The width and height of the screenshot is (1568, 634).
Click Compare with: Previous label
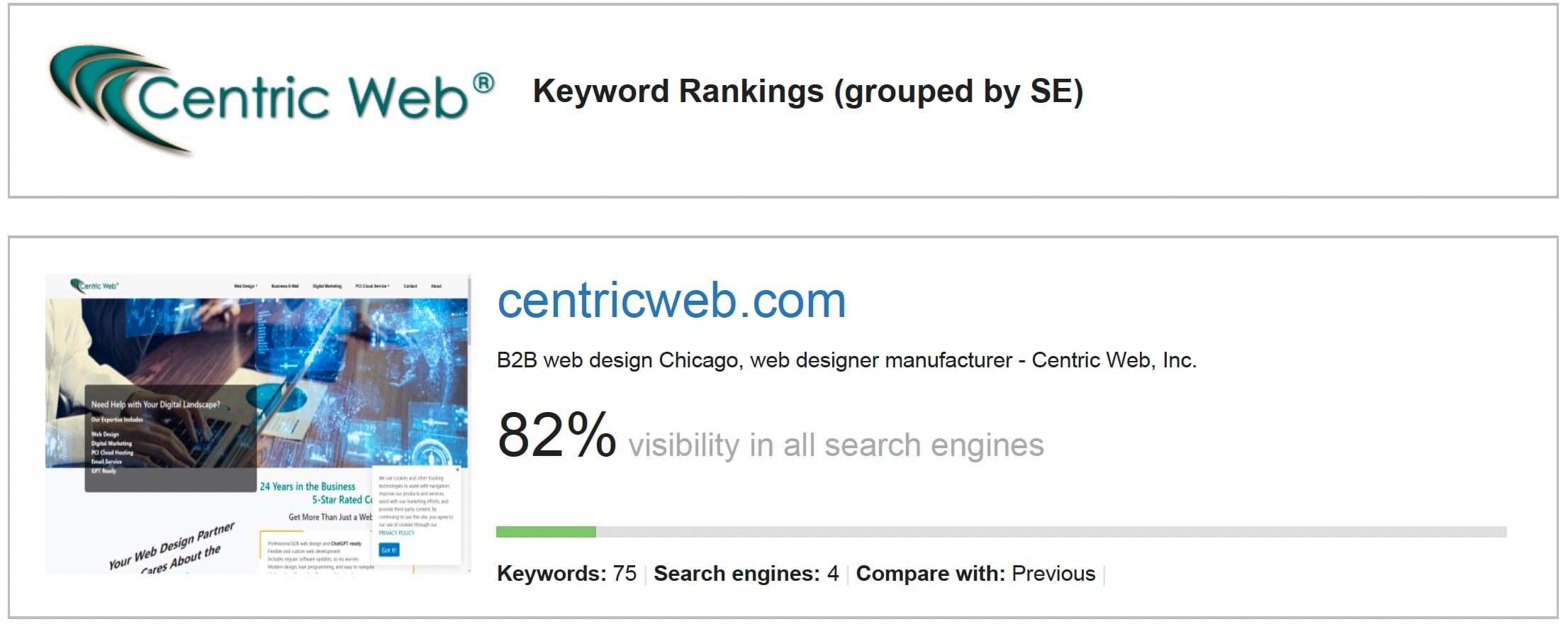tap(975, 573)
